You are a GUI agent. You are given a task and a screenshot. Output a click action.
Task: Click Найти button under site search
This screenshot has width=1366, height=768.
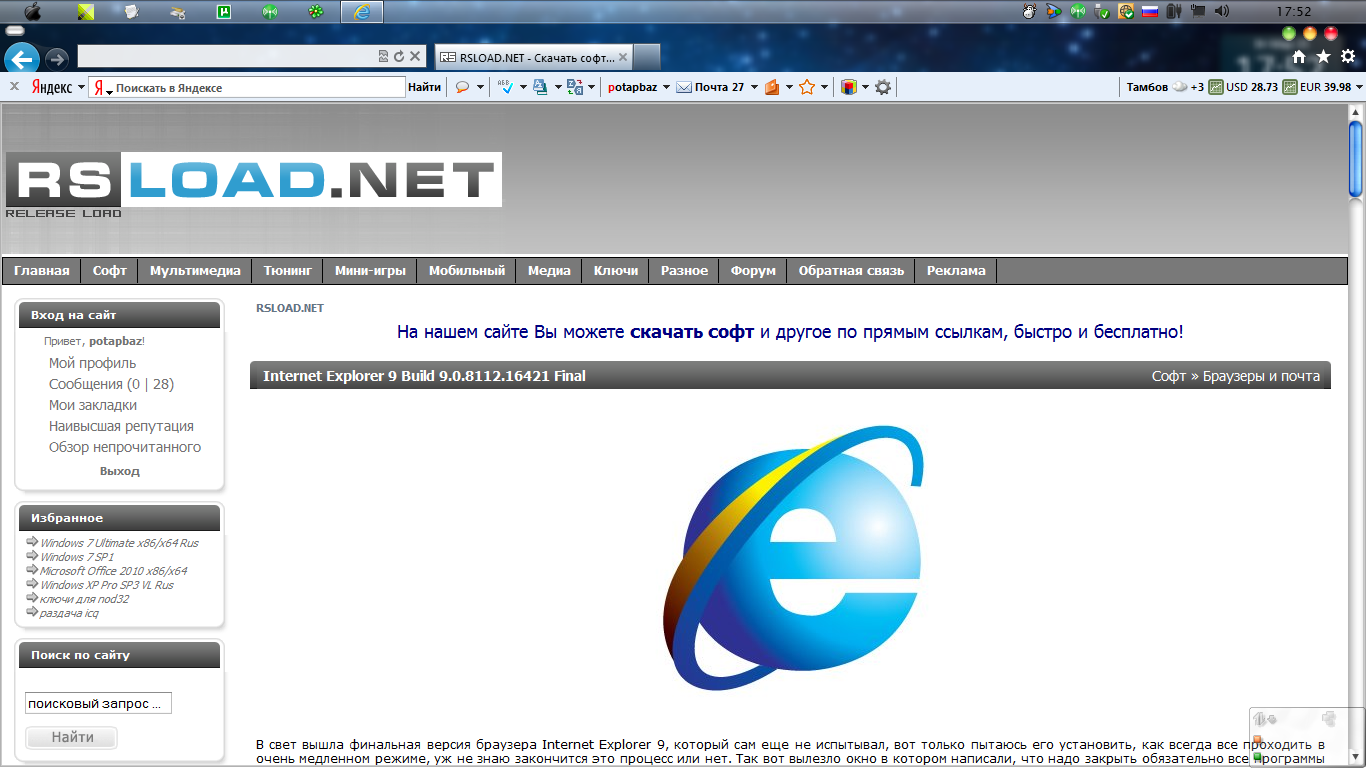tap(71, 737)
